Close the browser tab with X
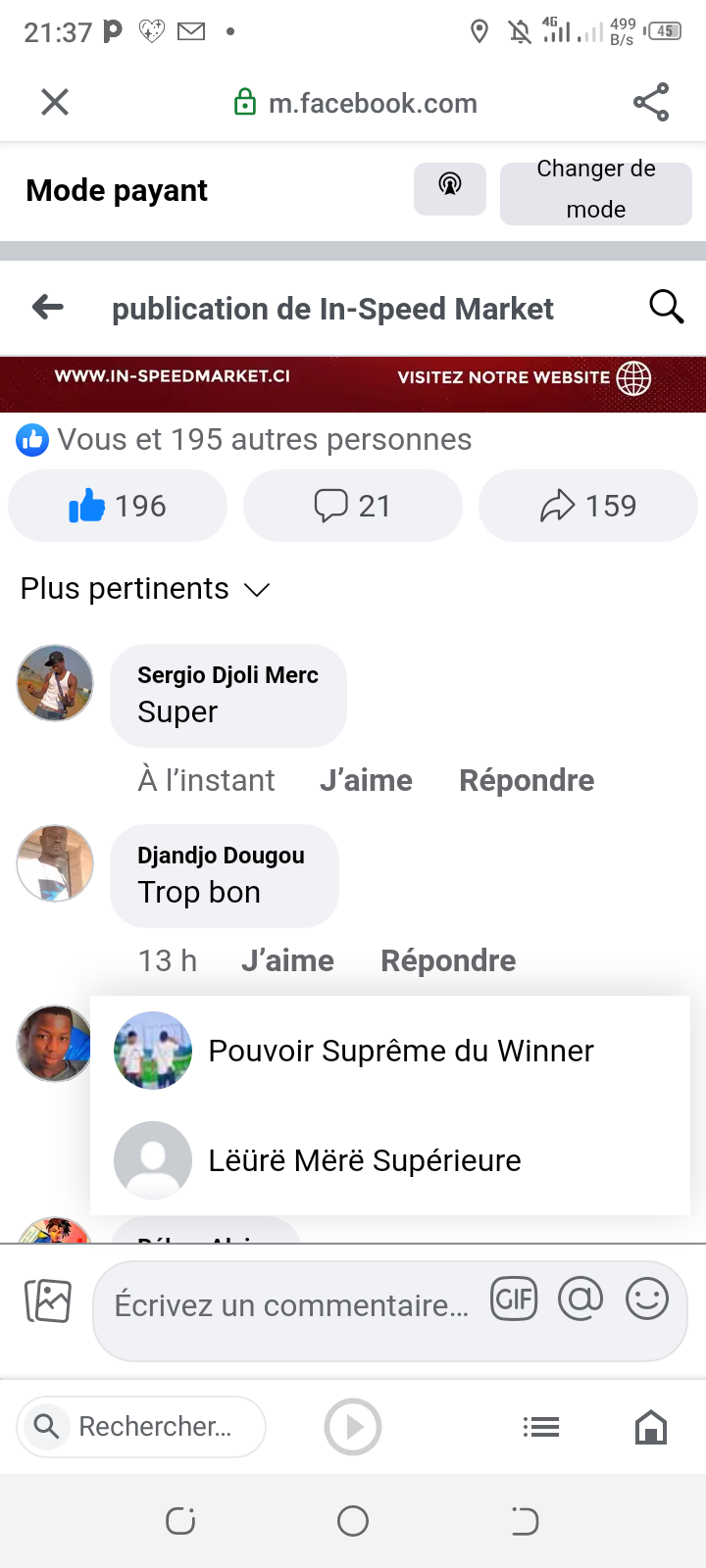 coord(55,102)
